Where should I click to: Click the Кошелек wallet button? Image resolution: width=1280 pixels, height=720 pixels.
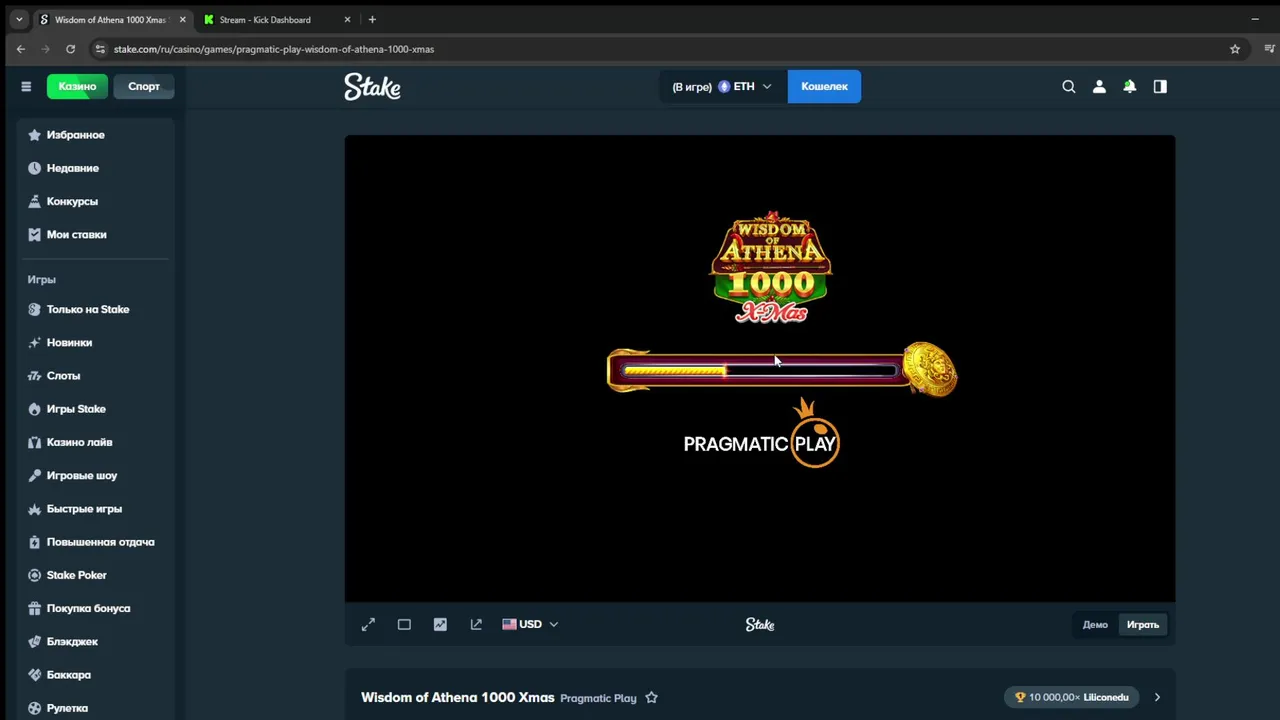click(x=824, y=87)
